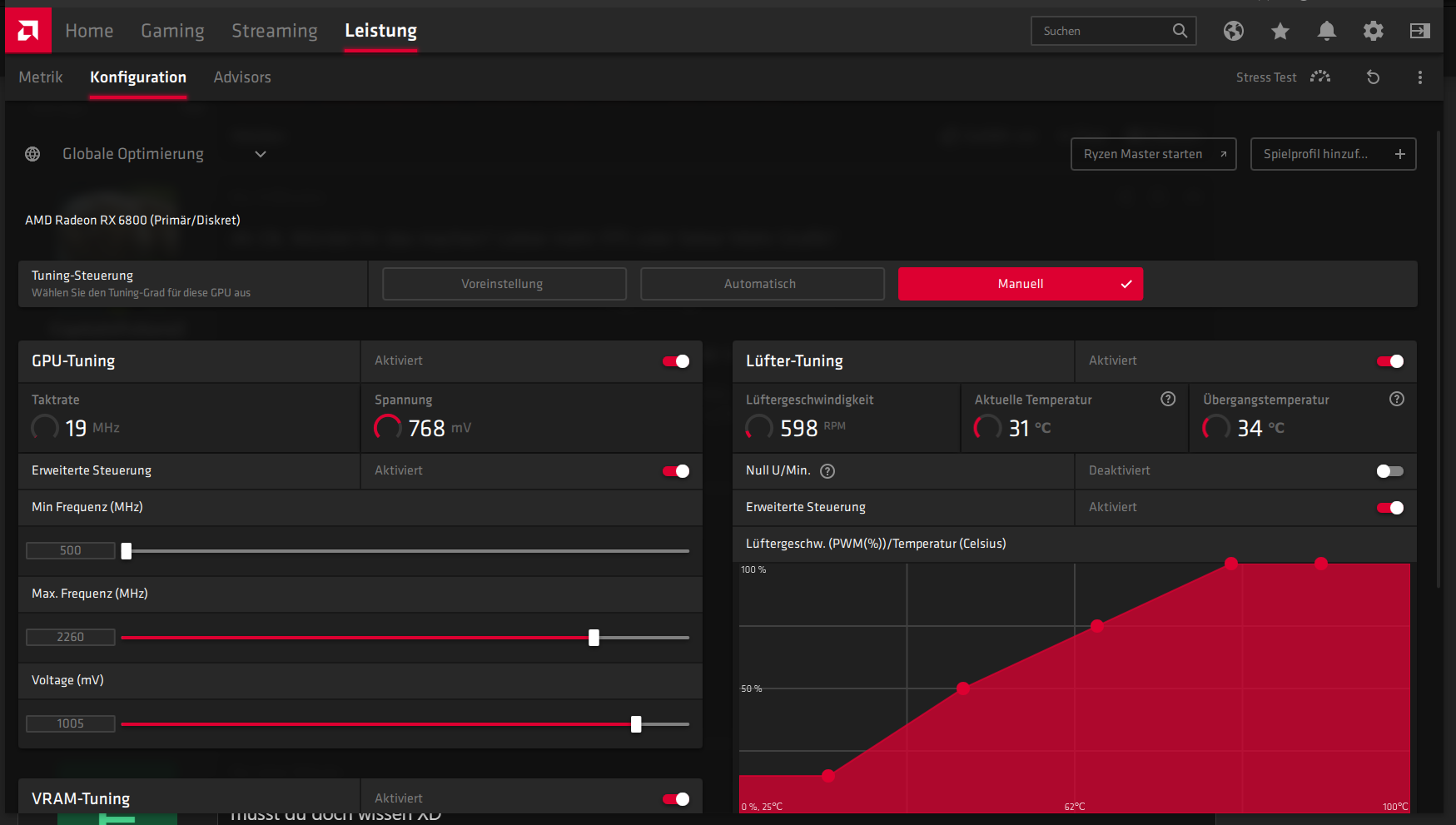1456x825 pixels.
Task: Select the Leistung tab
Action: click(x=380, y=31)
